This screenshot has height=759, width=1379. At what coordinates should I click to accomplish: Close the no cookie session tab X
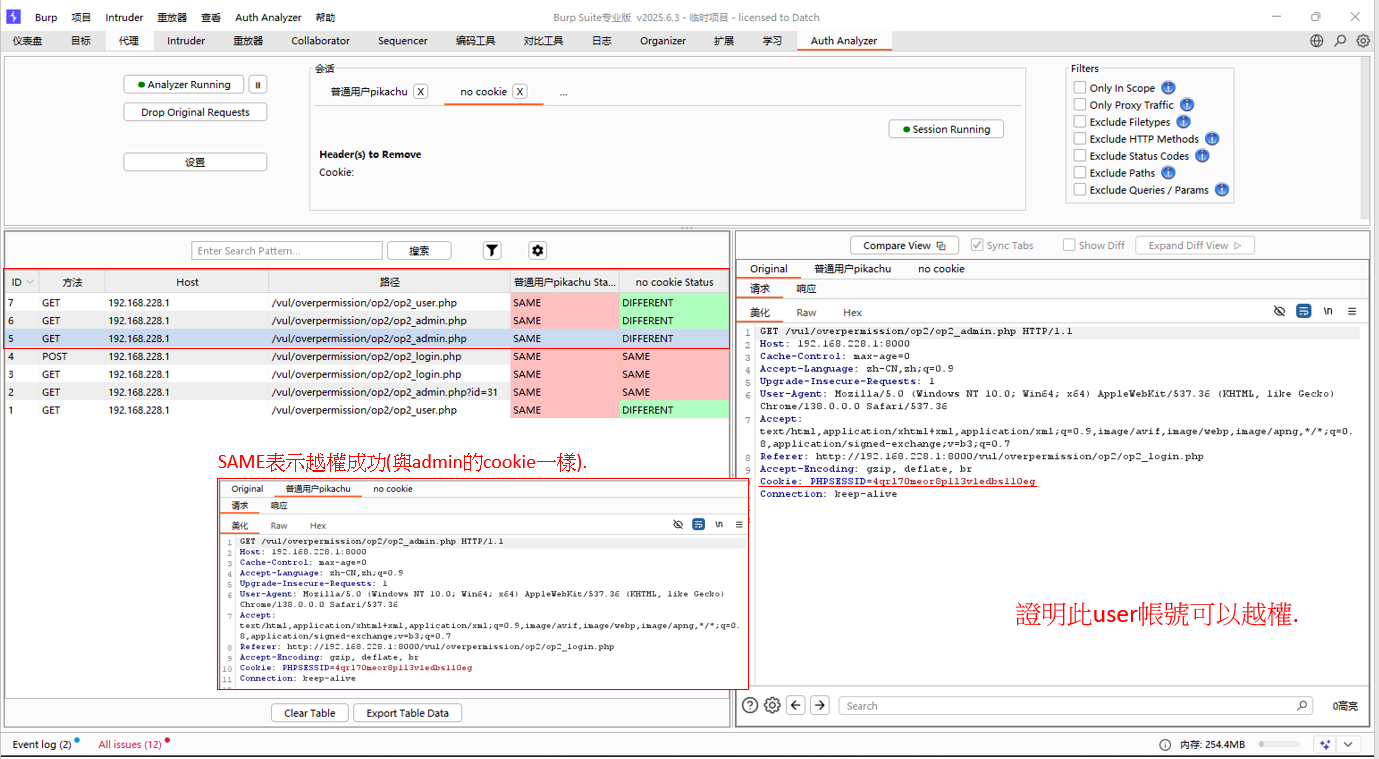(x=520, y=91)
